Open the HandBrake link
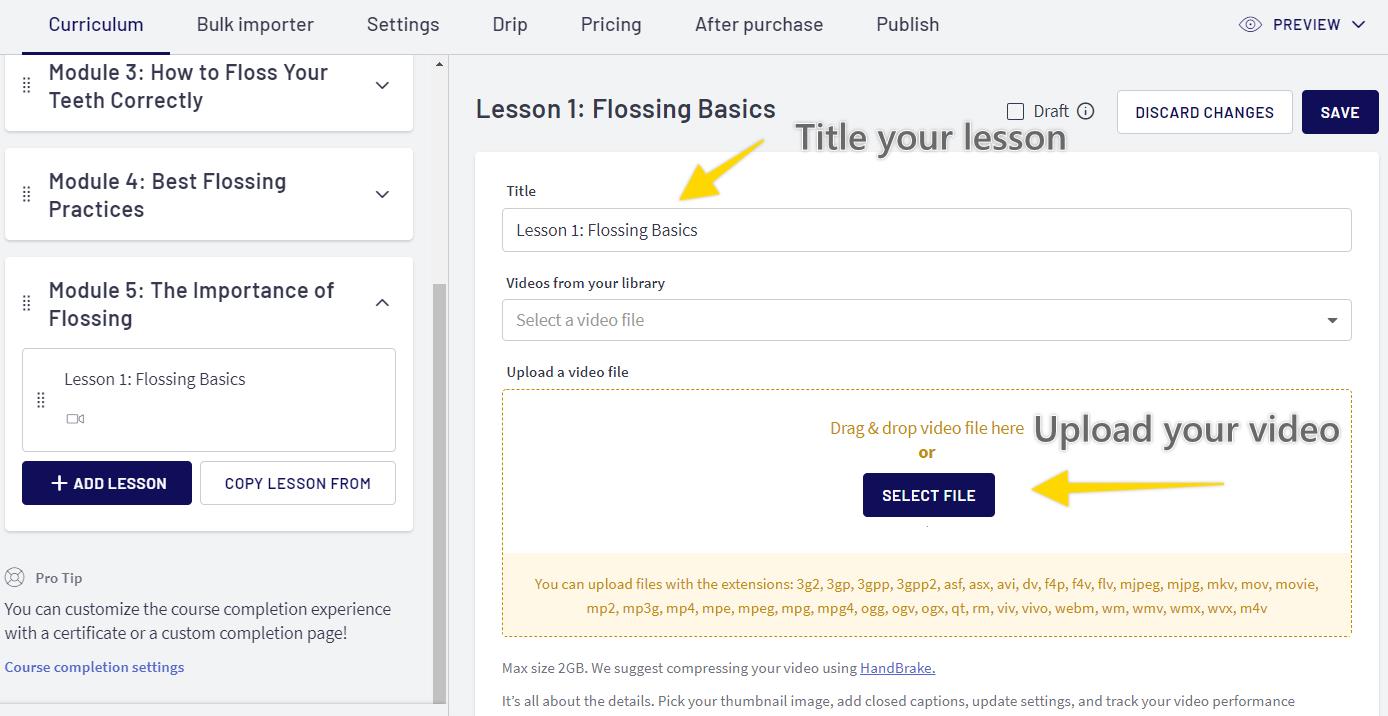This screenshot has width=1388, height=716. click(x=898, y=668)
